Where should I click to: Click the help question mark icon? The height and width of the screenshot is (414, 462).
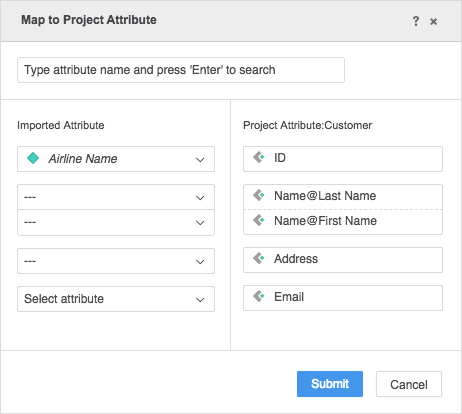416,21
